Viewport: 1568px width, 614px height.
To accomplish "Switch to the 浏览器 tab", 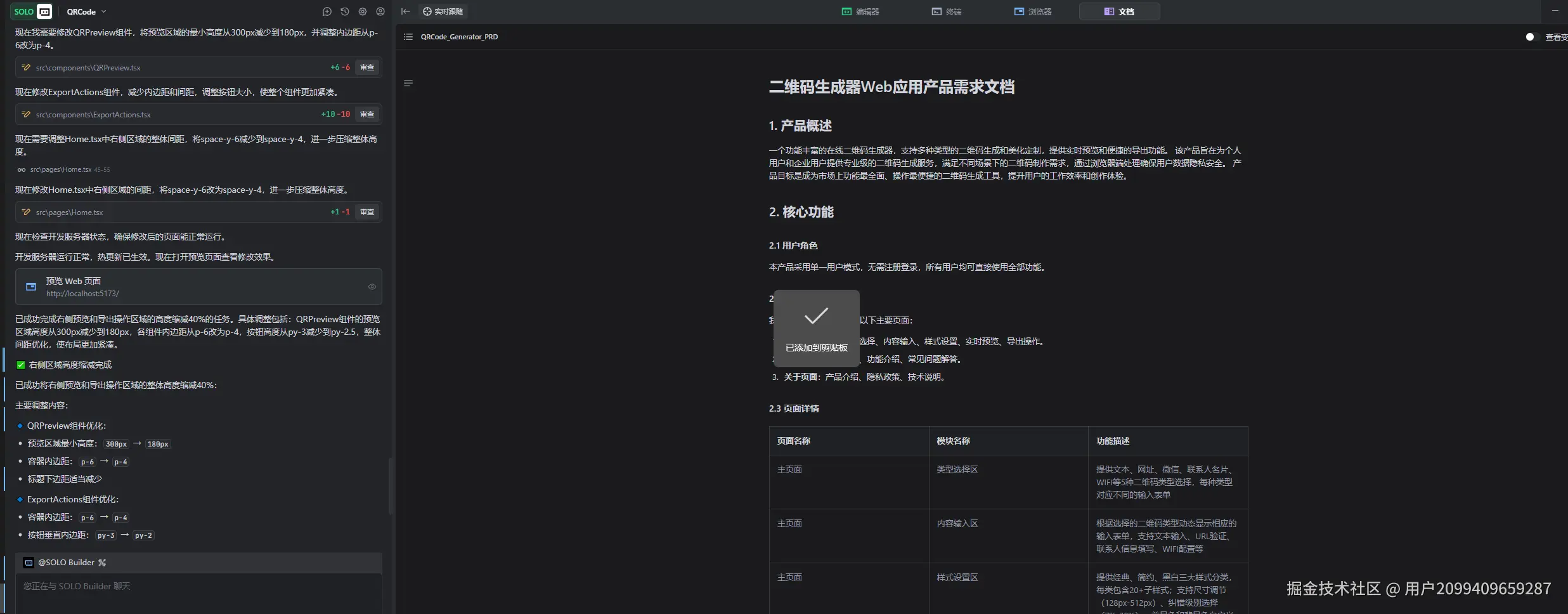I will 1033,11.
